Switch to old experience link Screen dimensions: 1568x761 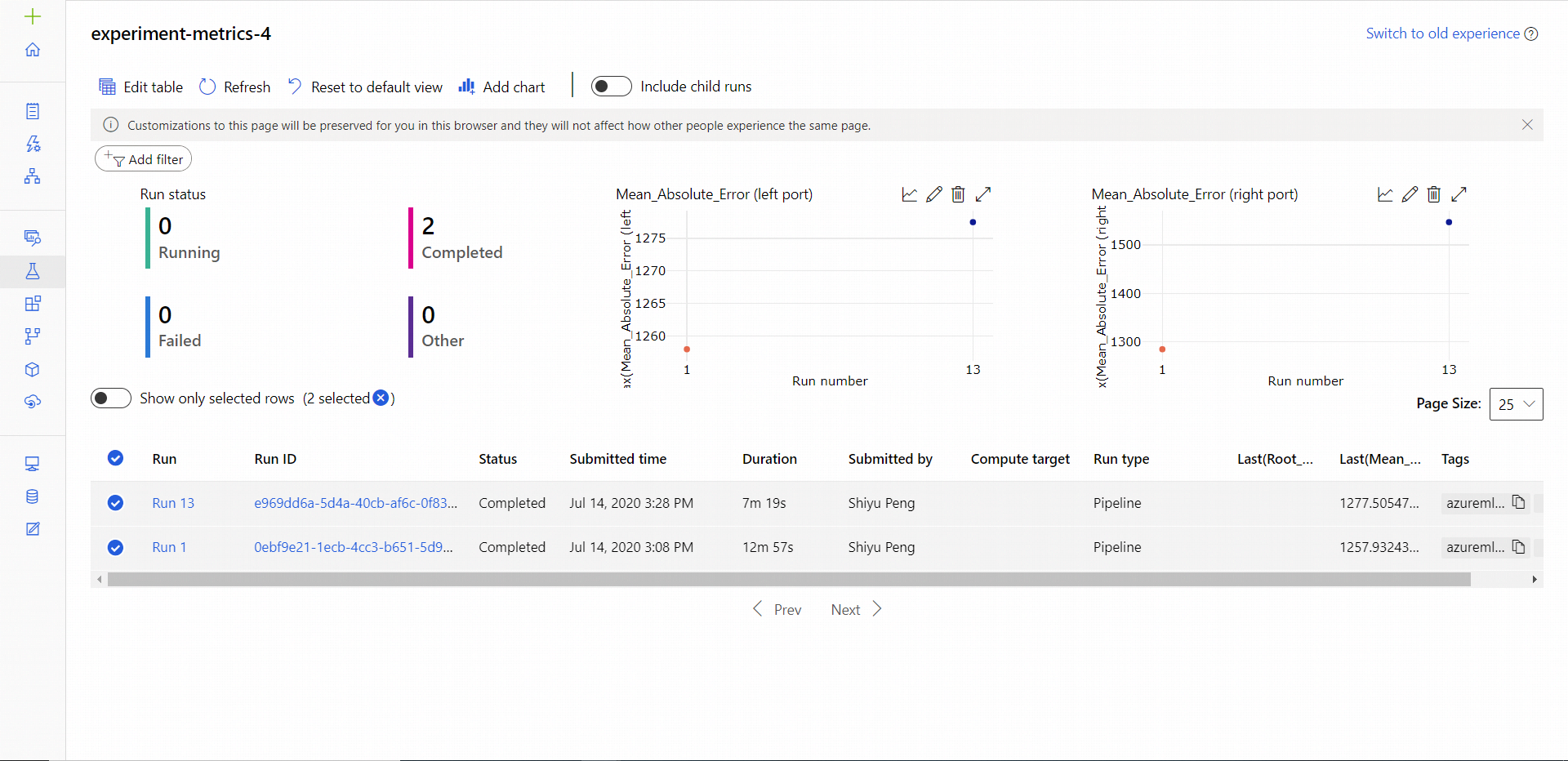(1442, 33)
